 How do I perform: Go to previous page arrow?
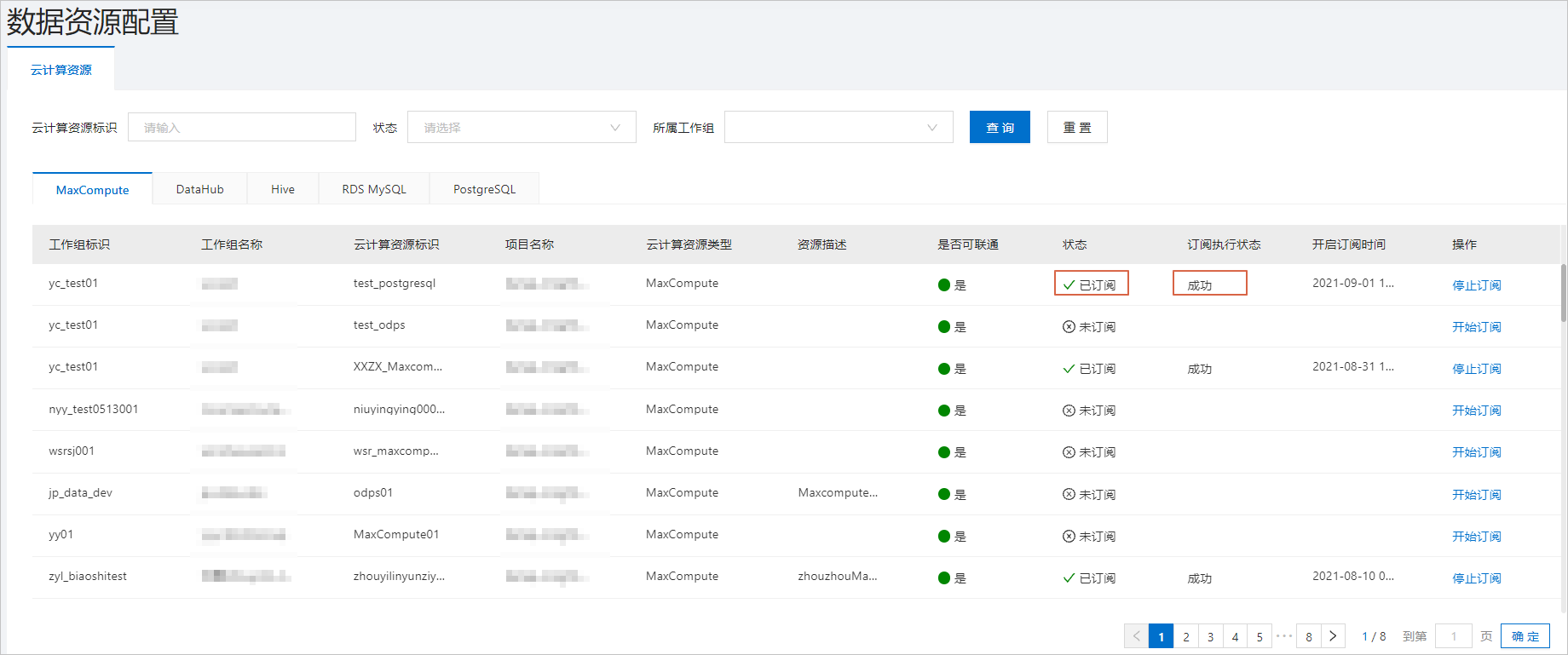(1136, 636)
